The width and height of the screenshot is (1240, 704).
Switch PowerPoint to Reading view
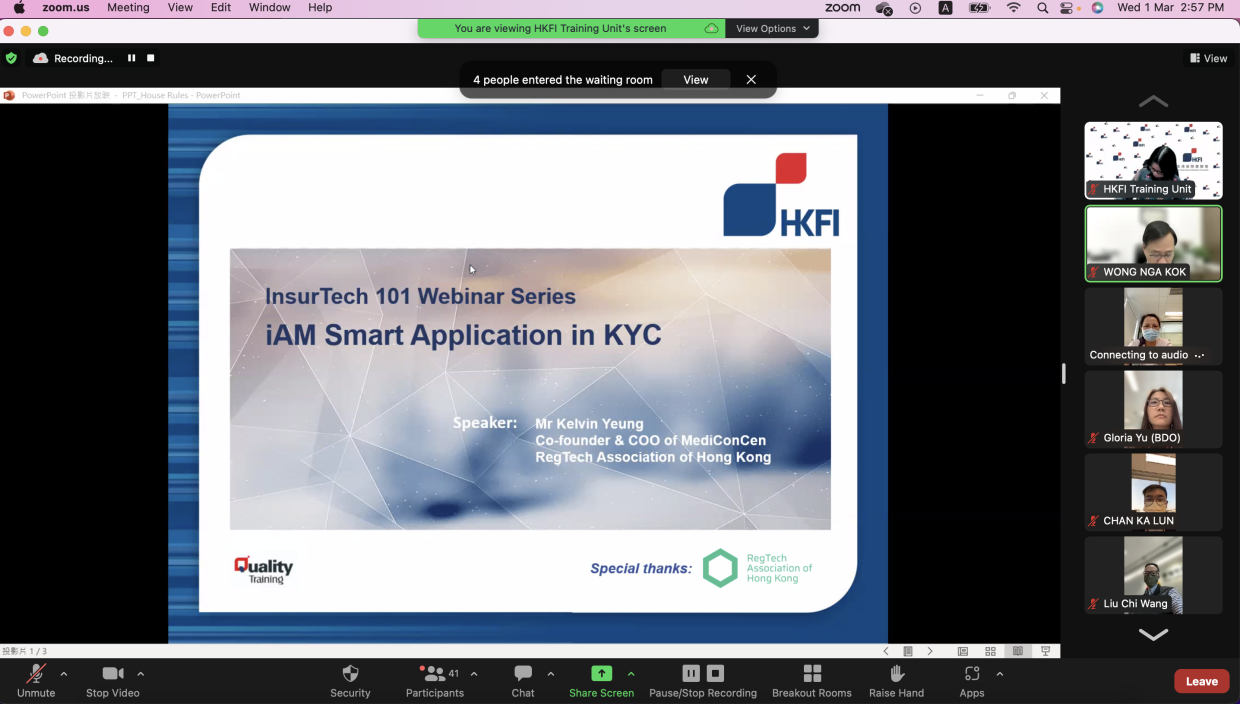tap(1018, 651)
